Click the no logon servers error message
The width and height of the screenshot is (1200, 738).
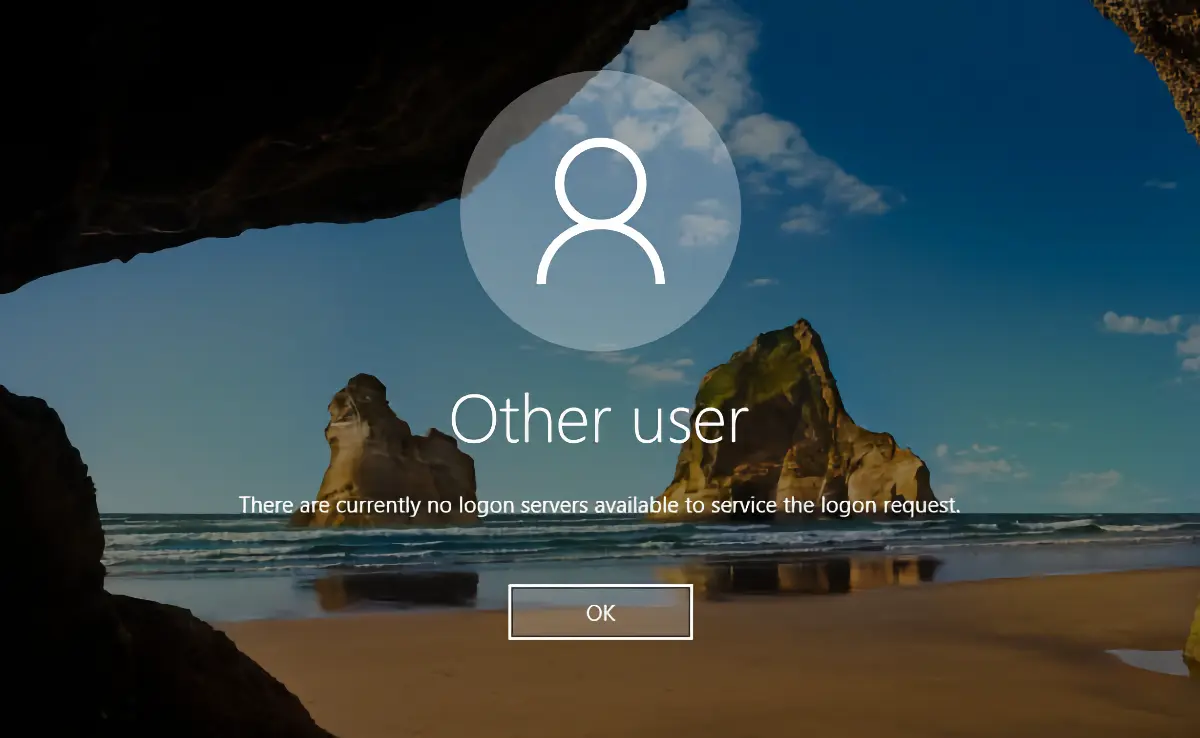pyautogui.click(x=600, y=505)
